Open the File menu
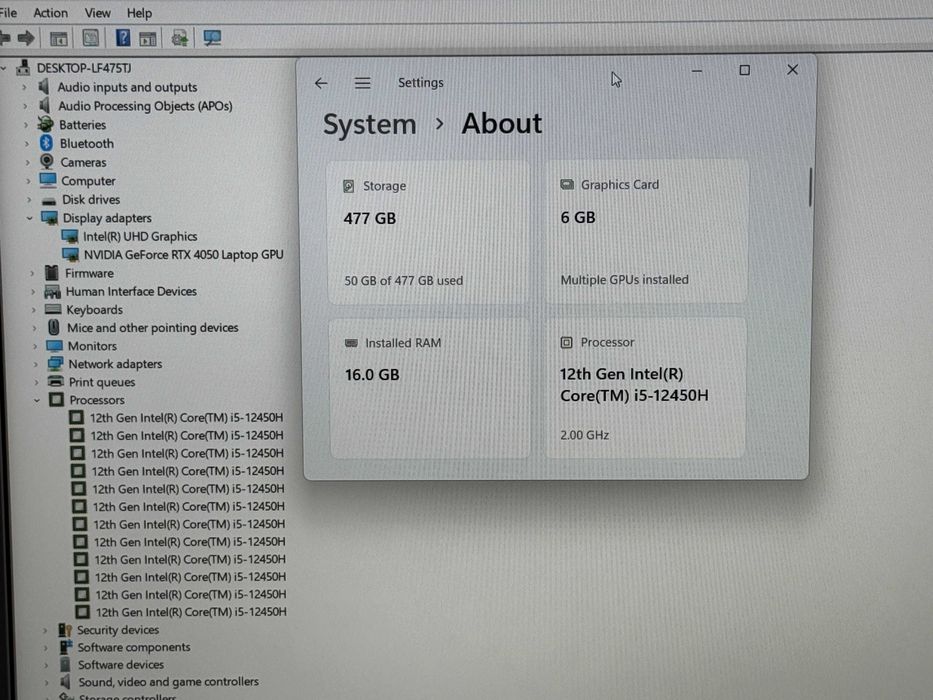The width and height of the screenshot is (933, 700). point(8,12)
